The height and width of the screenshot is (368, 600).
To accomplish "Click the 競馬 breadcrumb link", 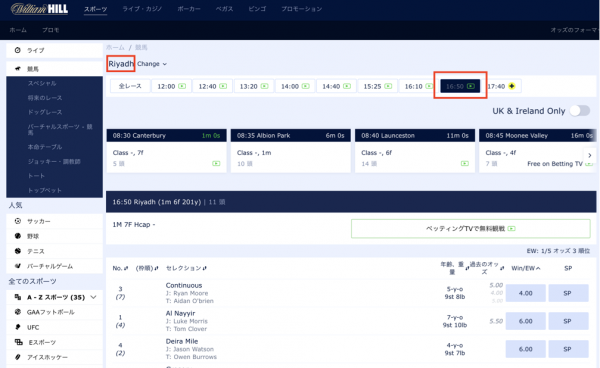I will click(x=141, y=47).
